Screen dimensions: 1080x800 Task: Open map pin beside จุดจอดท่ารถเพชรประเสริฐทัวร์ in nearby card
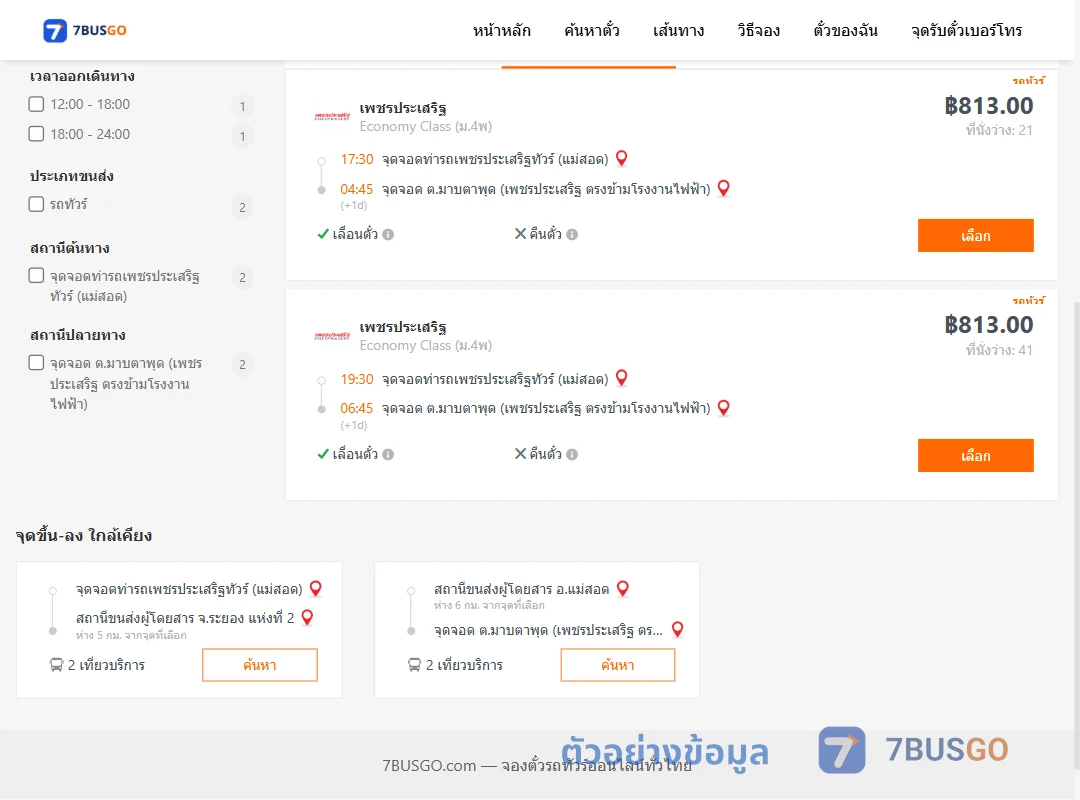(x=315, y=588)
